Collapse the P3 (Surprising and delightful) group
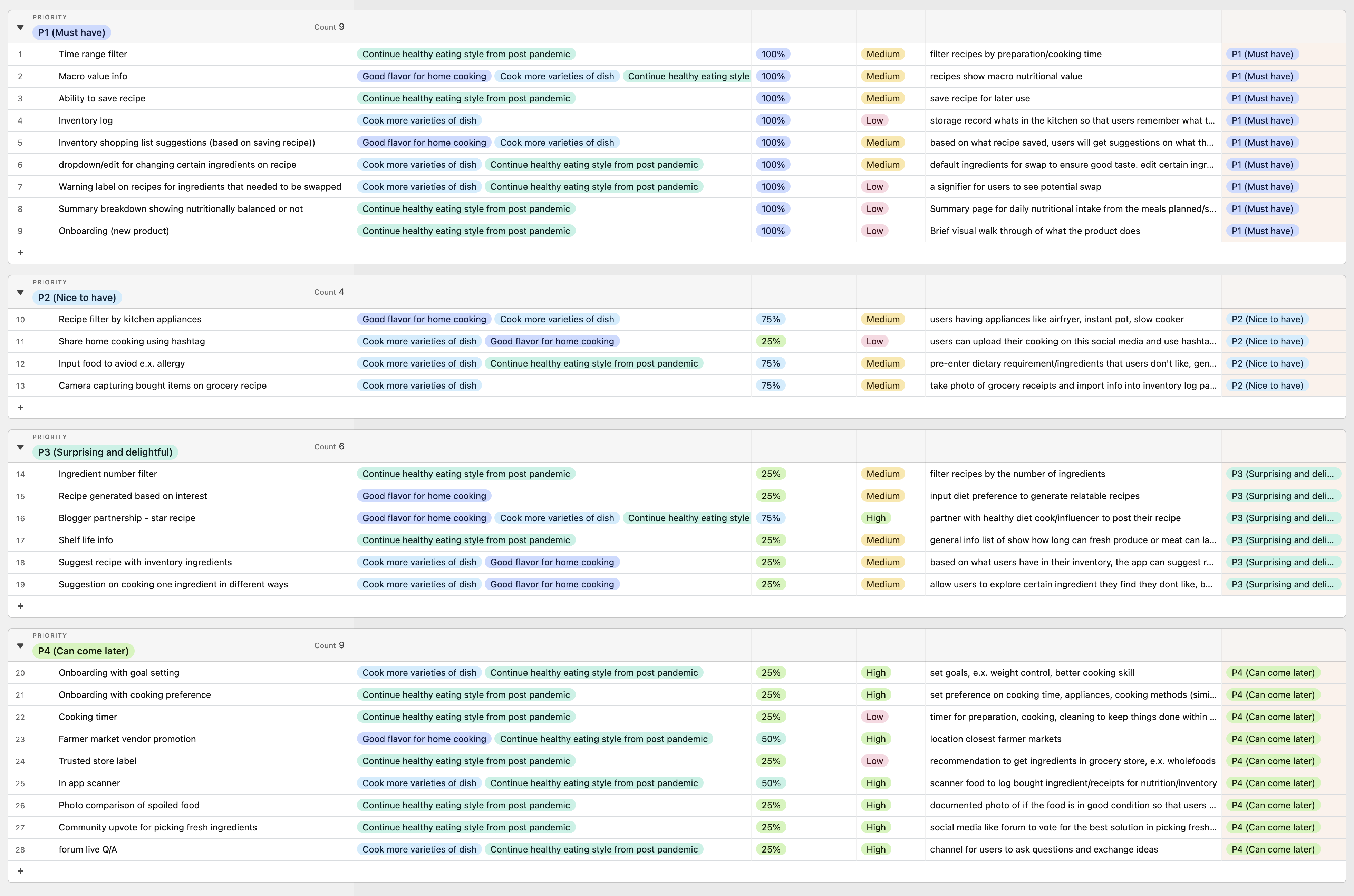The width and height of the screenshot is (1354, 896). [21, 447]
